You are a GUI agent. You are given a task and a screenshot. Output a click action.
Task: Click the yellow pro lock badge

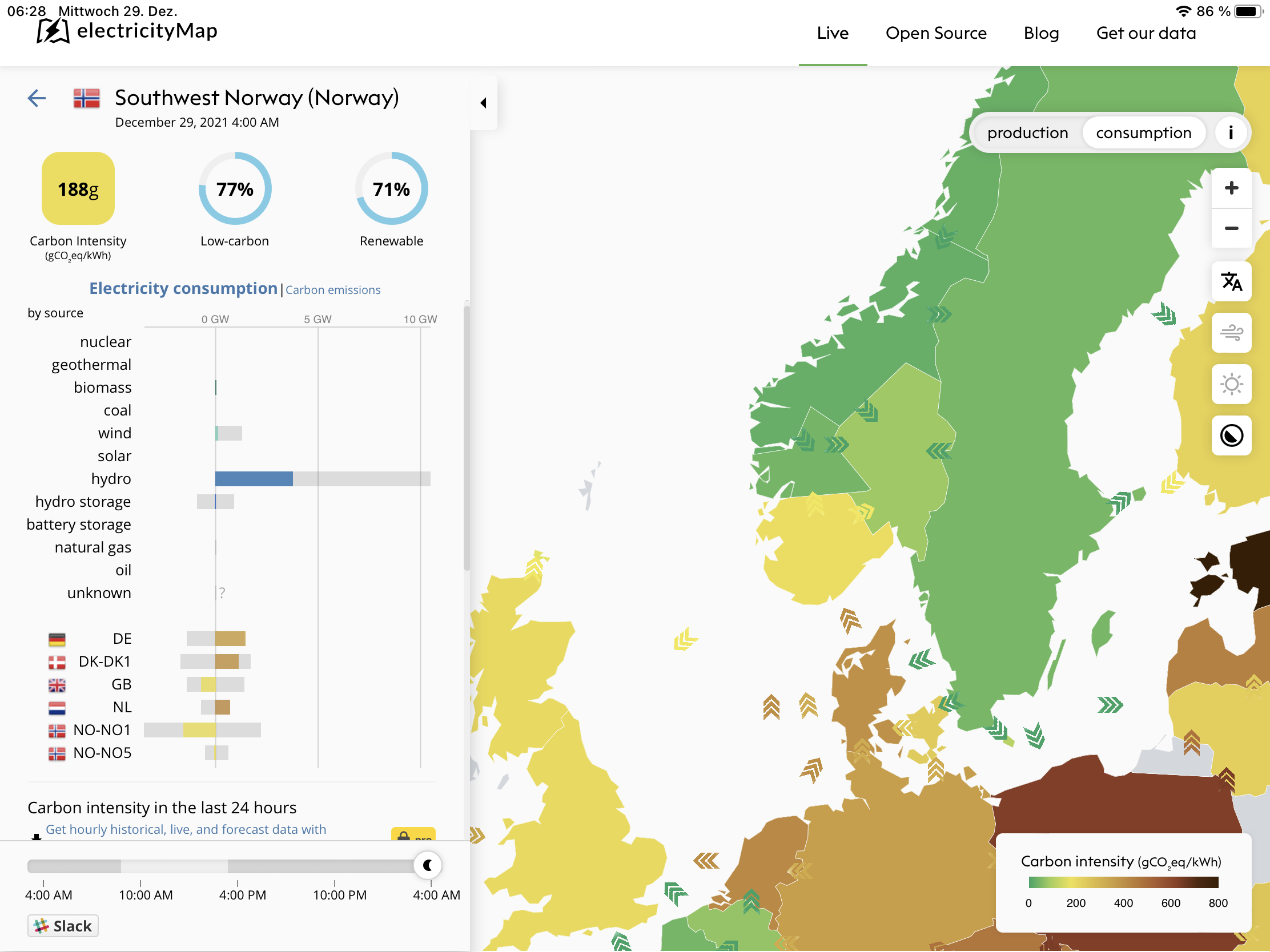point(413,834)
